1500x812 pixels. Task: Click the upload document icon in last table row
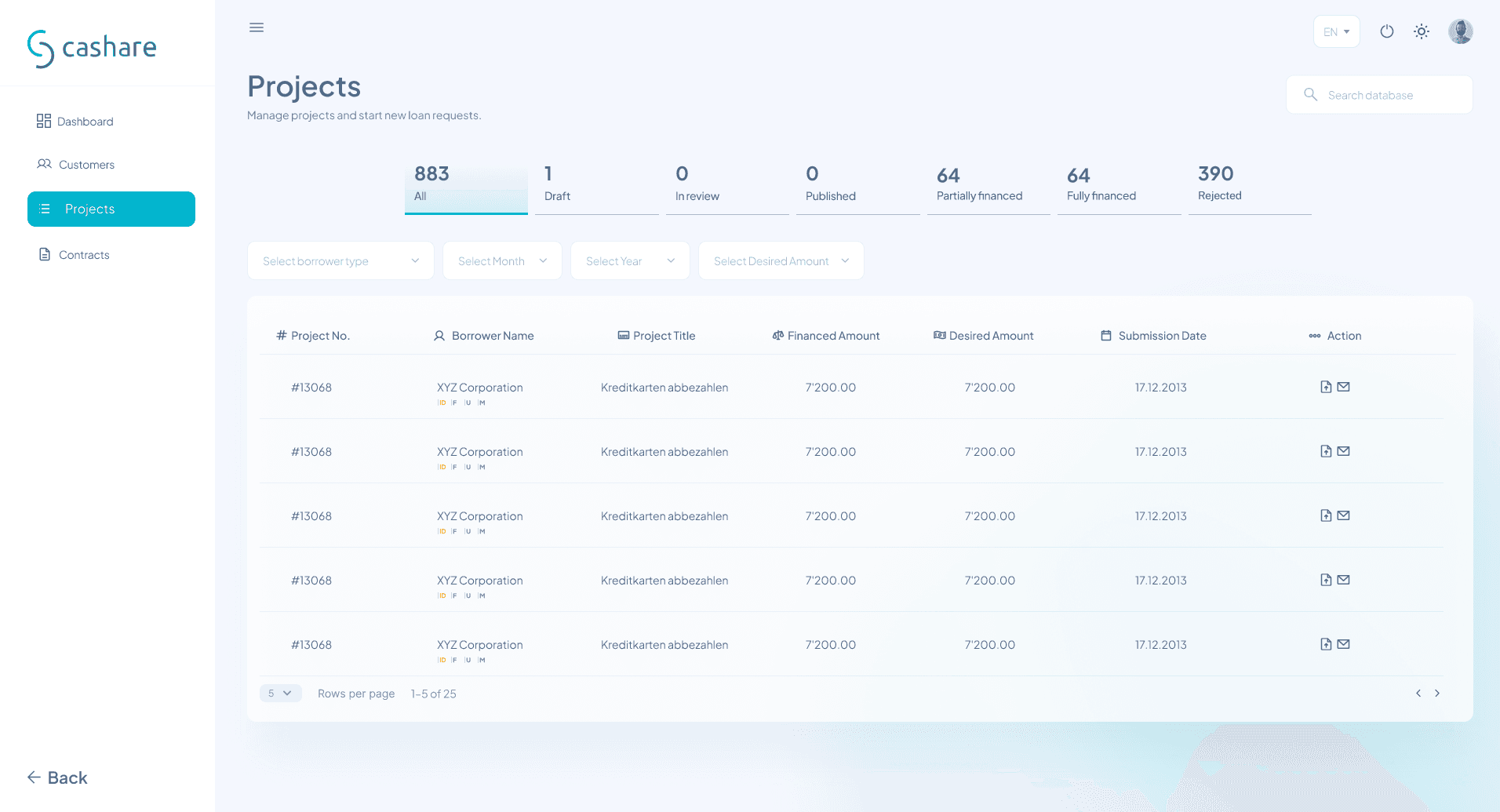click(1326, 644)
